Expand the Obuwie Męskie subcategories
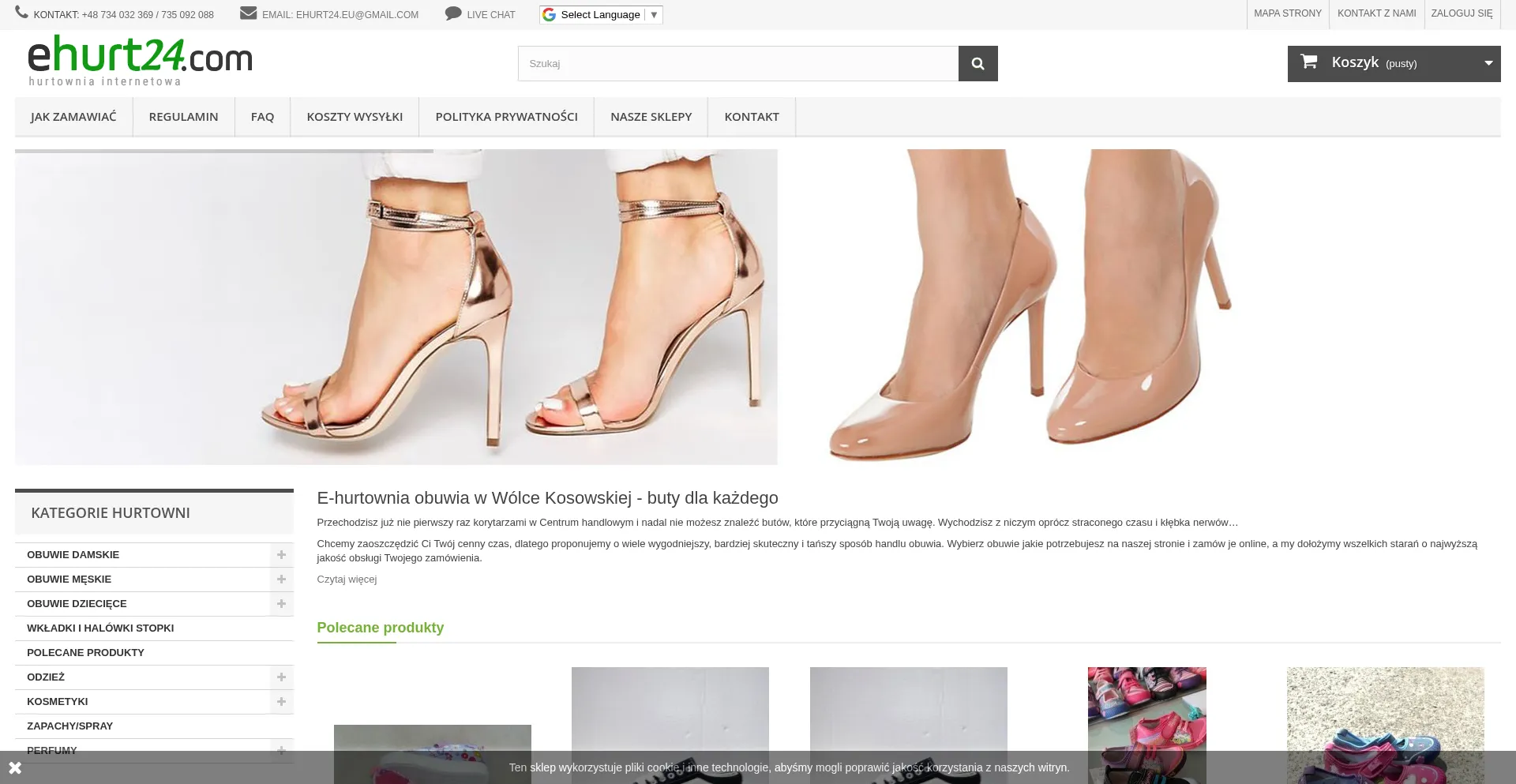This screenshot has height=784, width=1516. pos(281,580)
